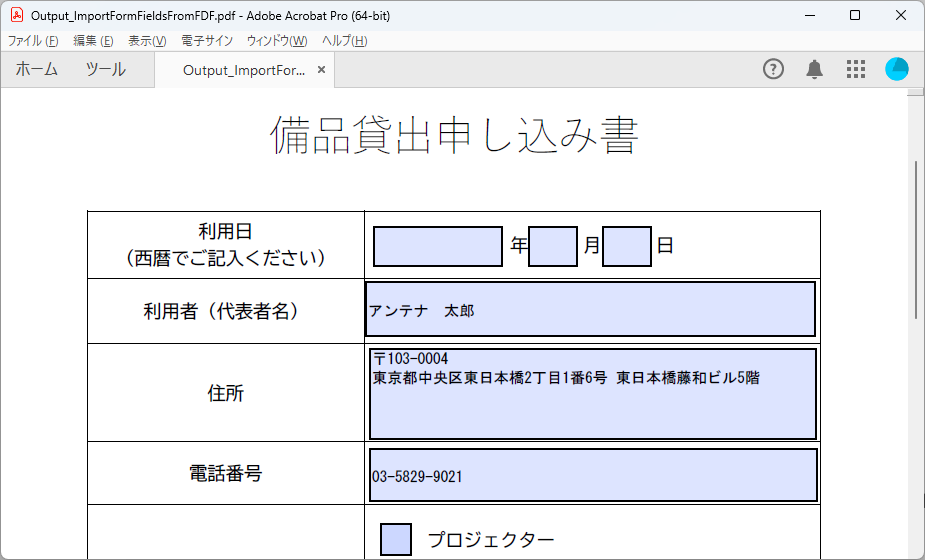Switch to the ホーム tab
Screen dimensions: 925x560
click(x=37, y=70)
